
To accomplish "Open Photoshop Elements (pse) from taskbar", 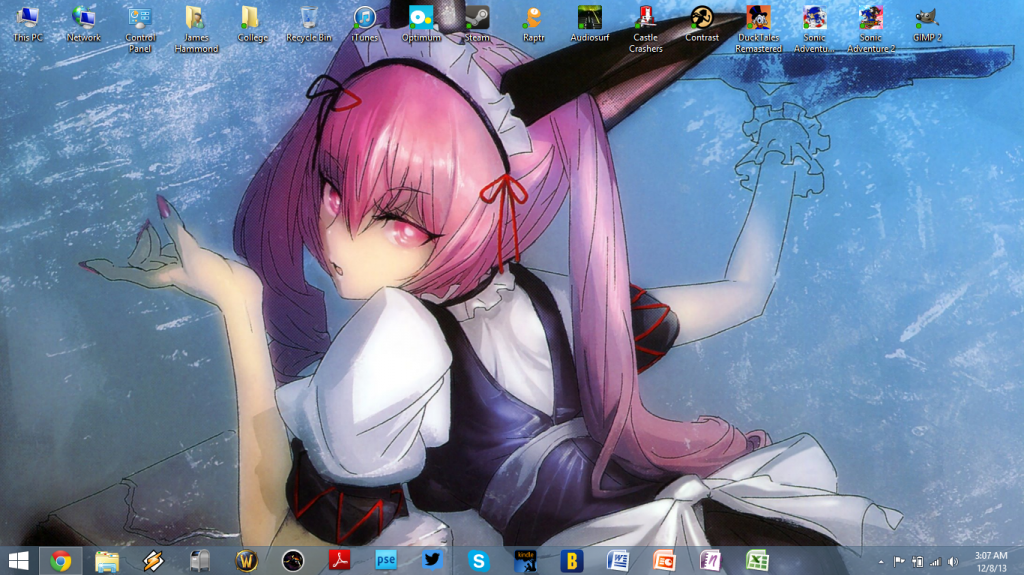I will (386, 561).
